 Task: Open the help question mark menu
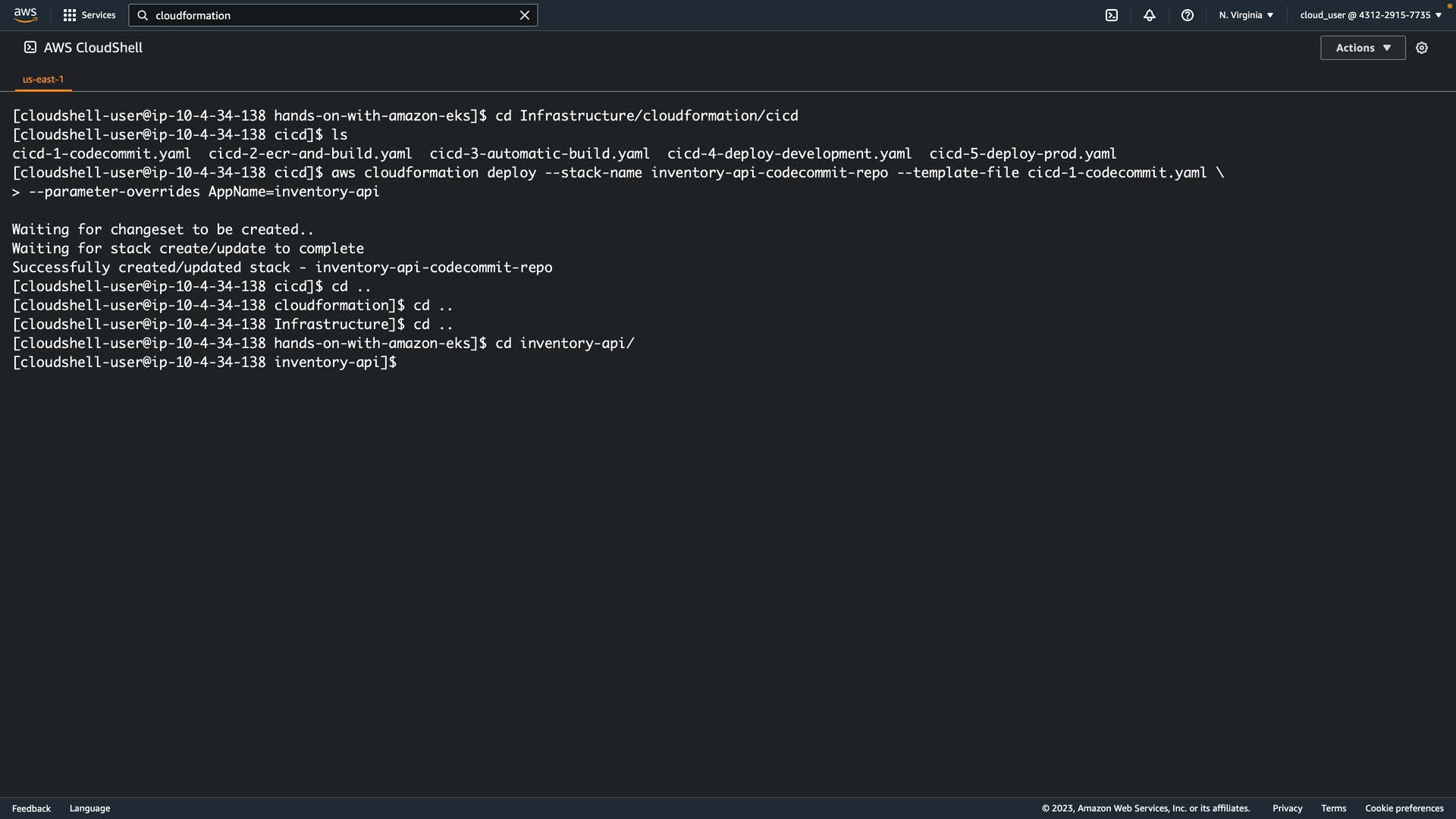[1188, 15]
